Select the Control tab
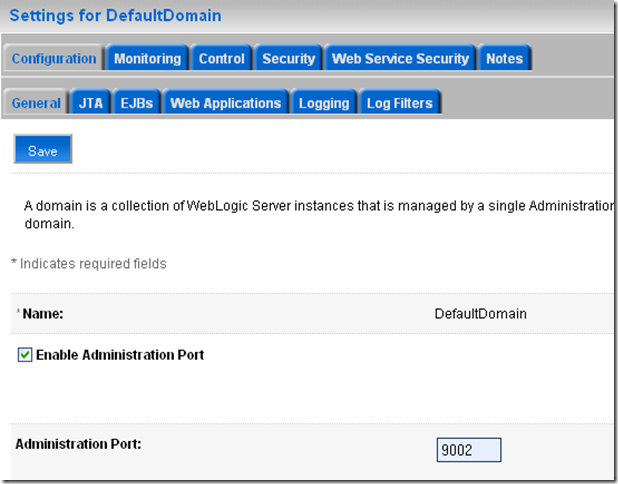The width and height of the screenshot is (618, 484). 221,59
